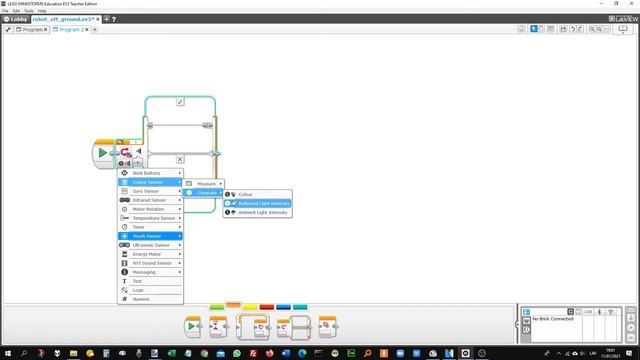This screenshot has width=640, height=360.
Task: Select blue Advanced blocks palette tab
Action: 283,307
